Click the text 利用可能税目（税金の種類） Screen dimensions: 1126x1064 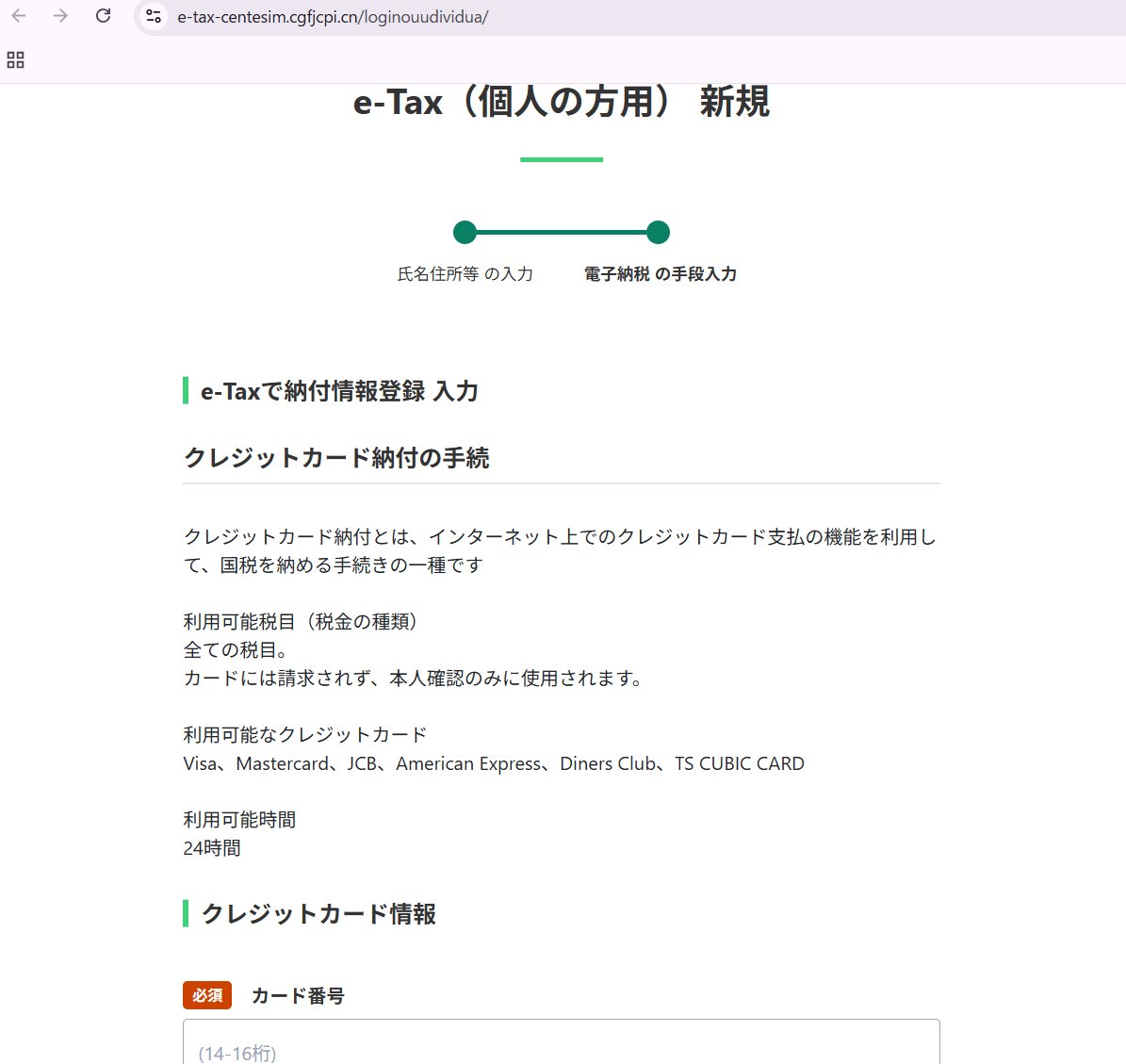302,621
